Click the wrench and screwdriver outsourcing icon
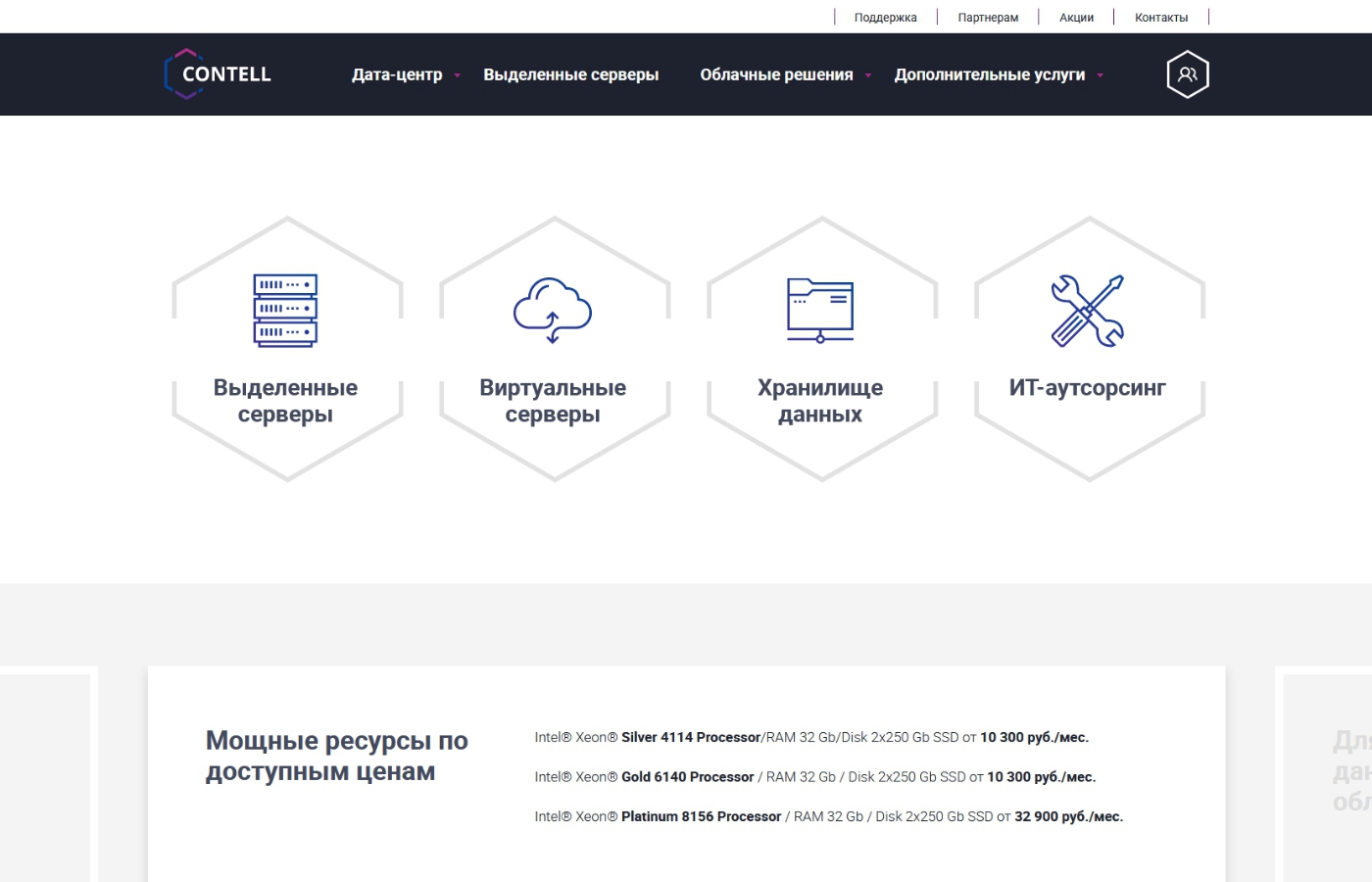Screen dimensions: 1372x882 (1088, 311)
